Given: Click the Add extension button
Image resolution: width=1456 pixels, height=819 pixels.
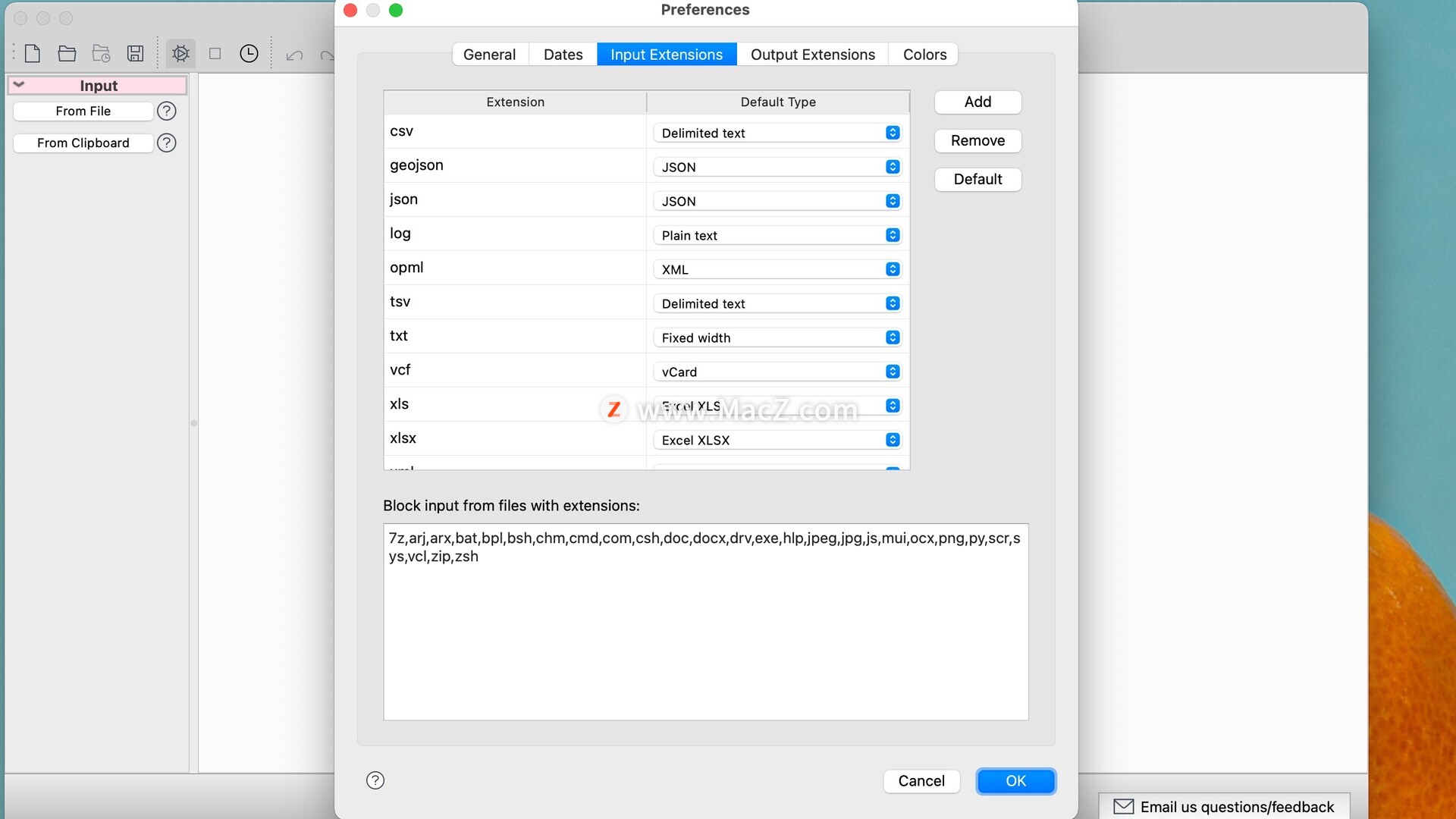Looking at the screenshot, I should coord(977,102).
